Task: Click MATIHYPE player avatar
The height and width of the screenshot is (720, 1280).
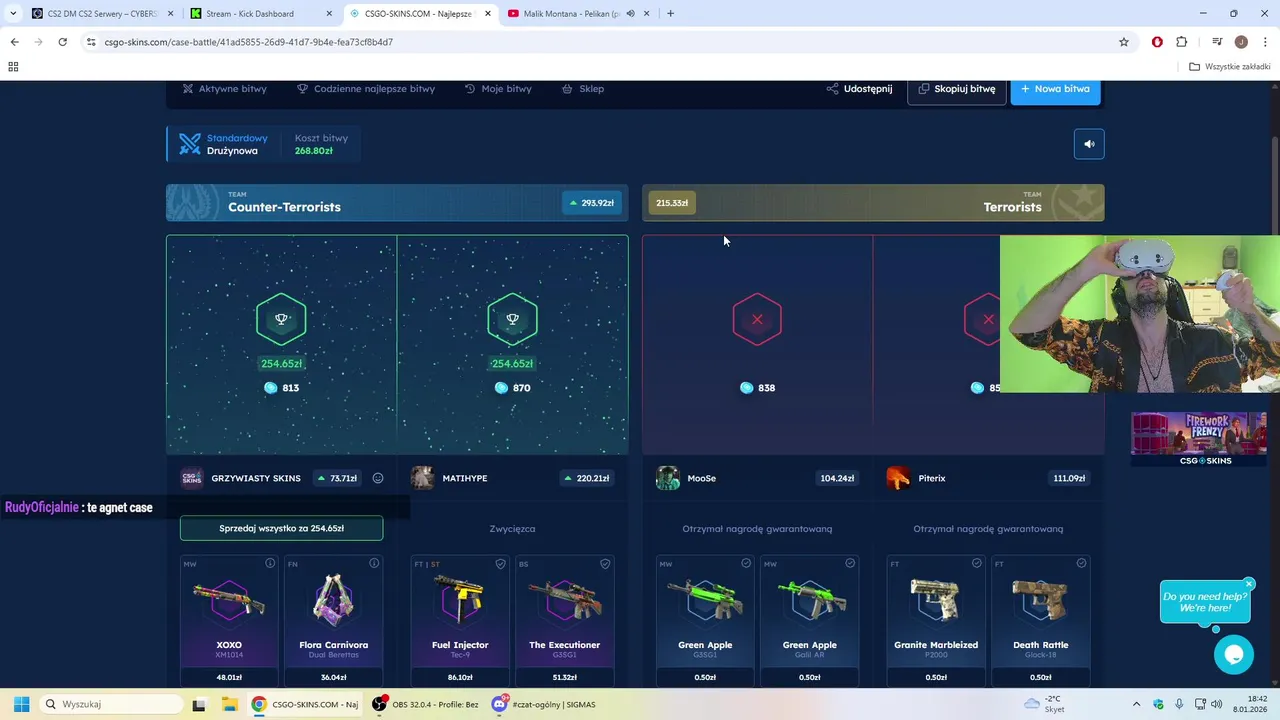Action: tap(422, 478)
